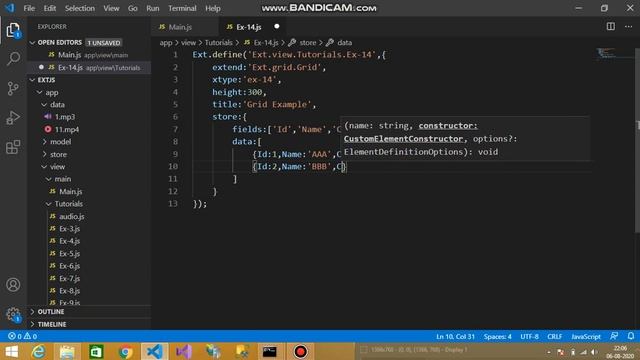Open Edit menu

click(49, 8)
